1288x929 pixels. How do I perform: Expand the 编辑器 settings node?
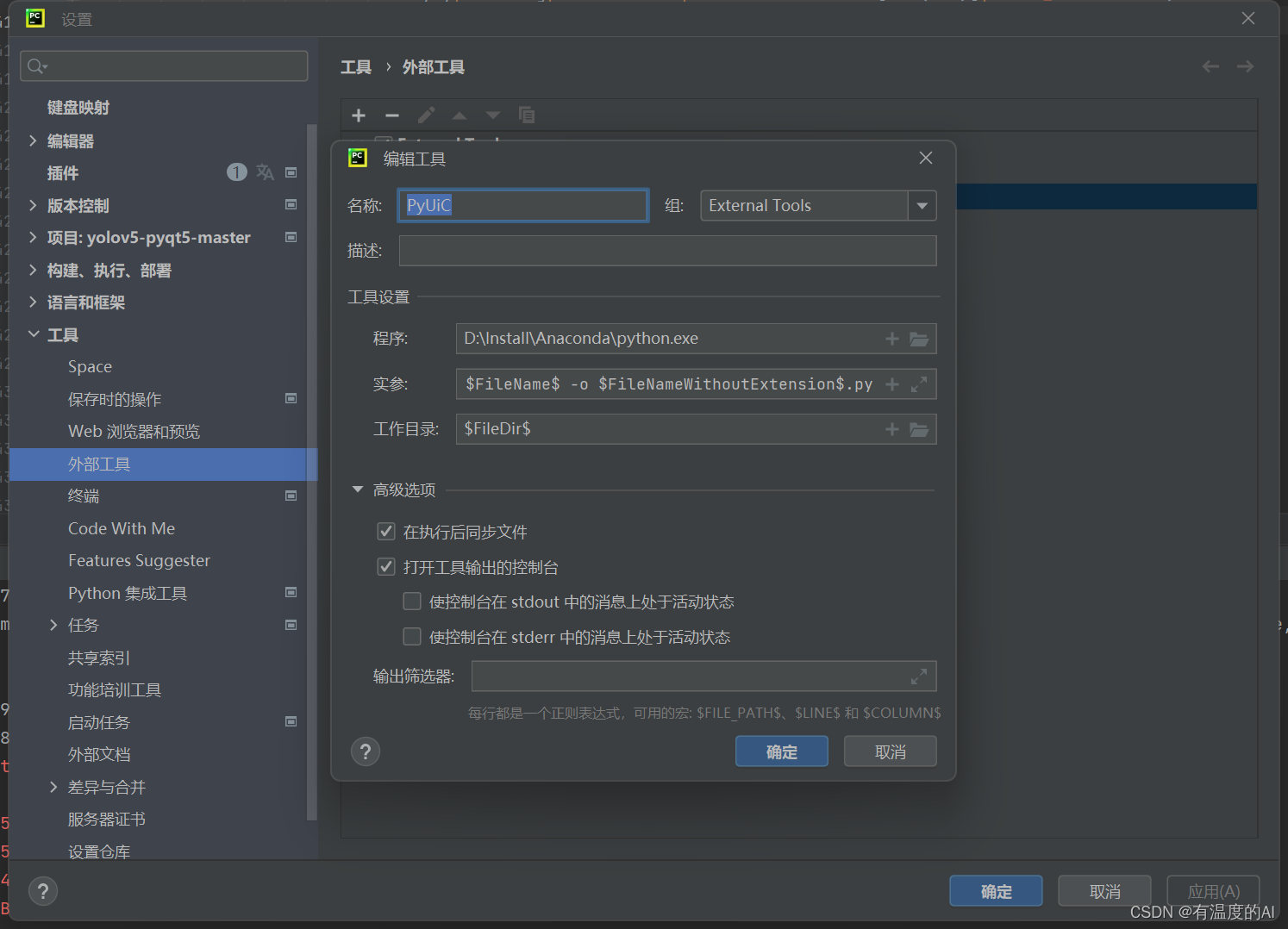(x=33, y=140)
